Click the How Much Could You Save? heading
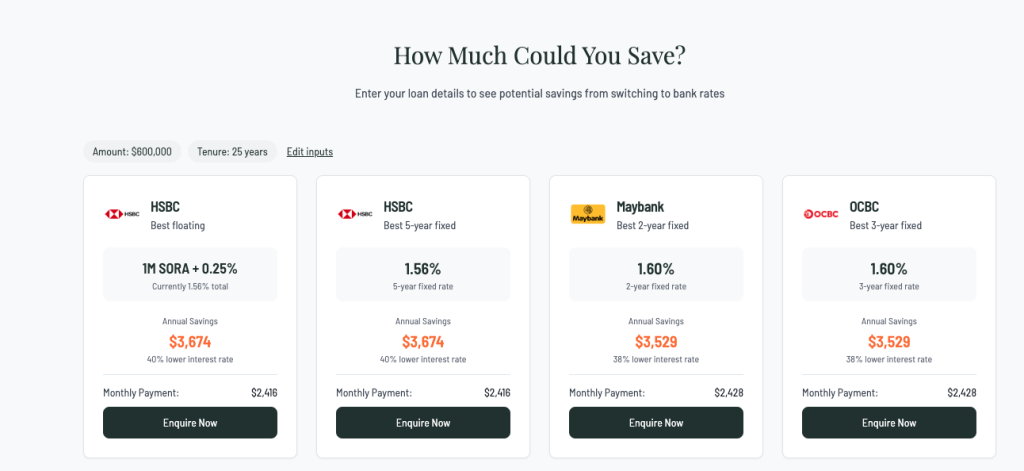 [x=539, y=56]
